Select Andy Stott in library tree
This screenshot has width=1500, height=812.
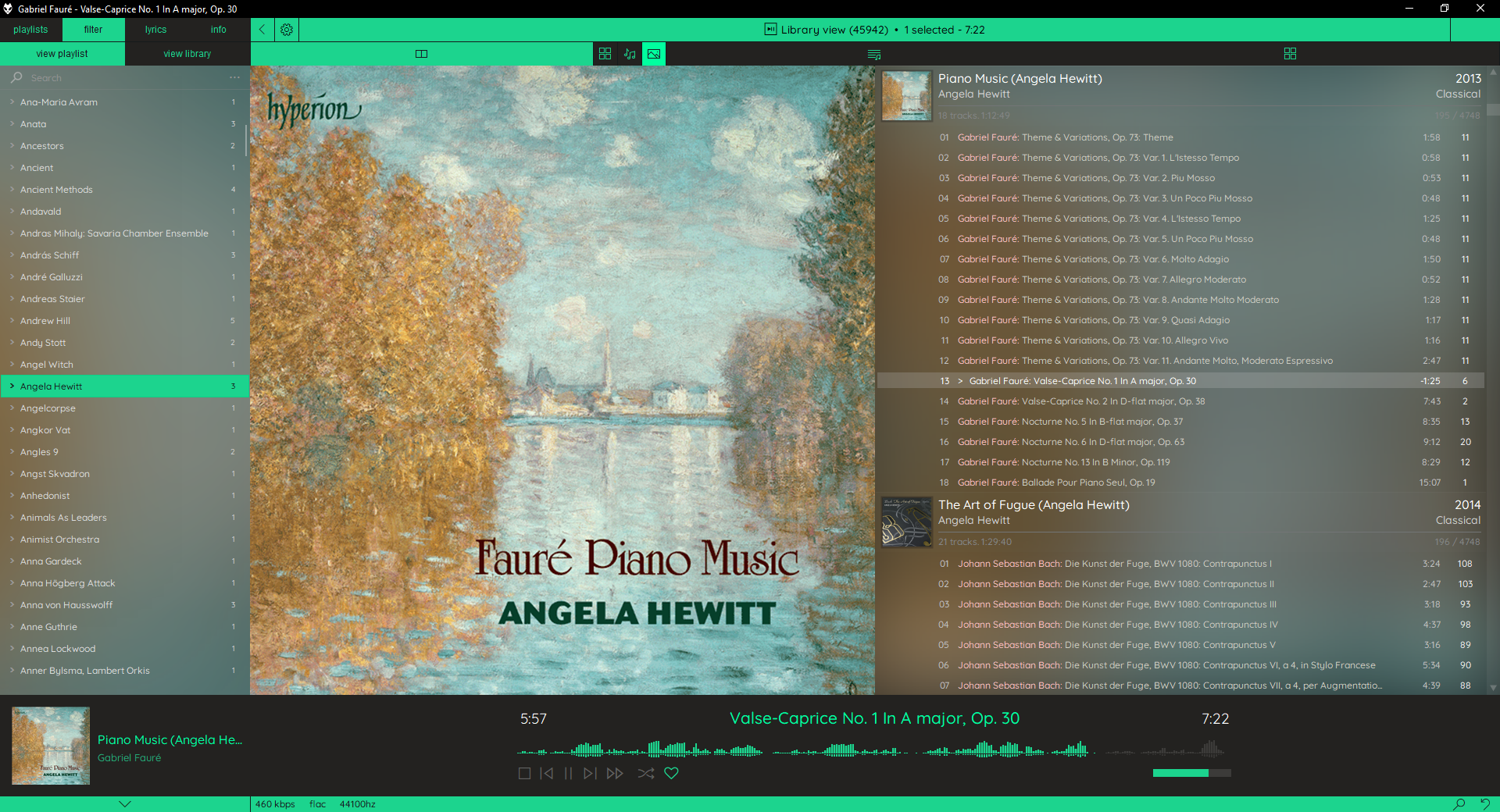click(x=123, y=343)
